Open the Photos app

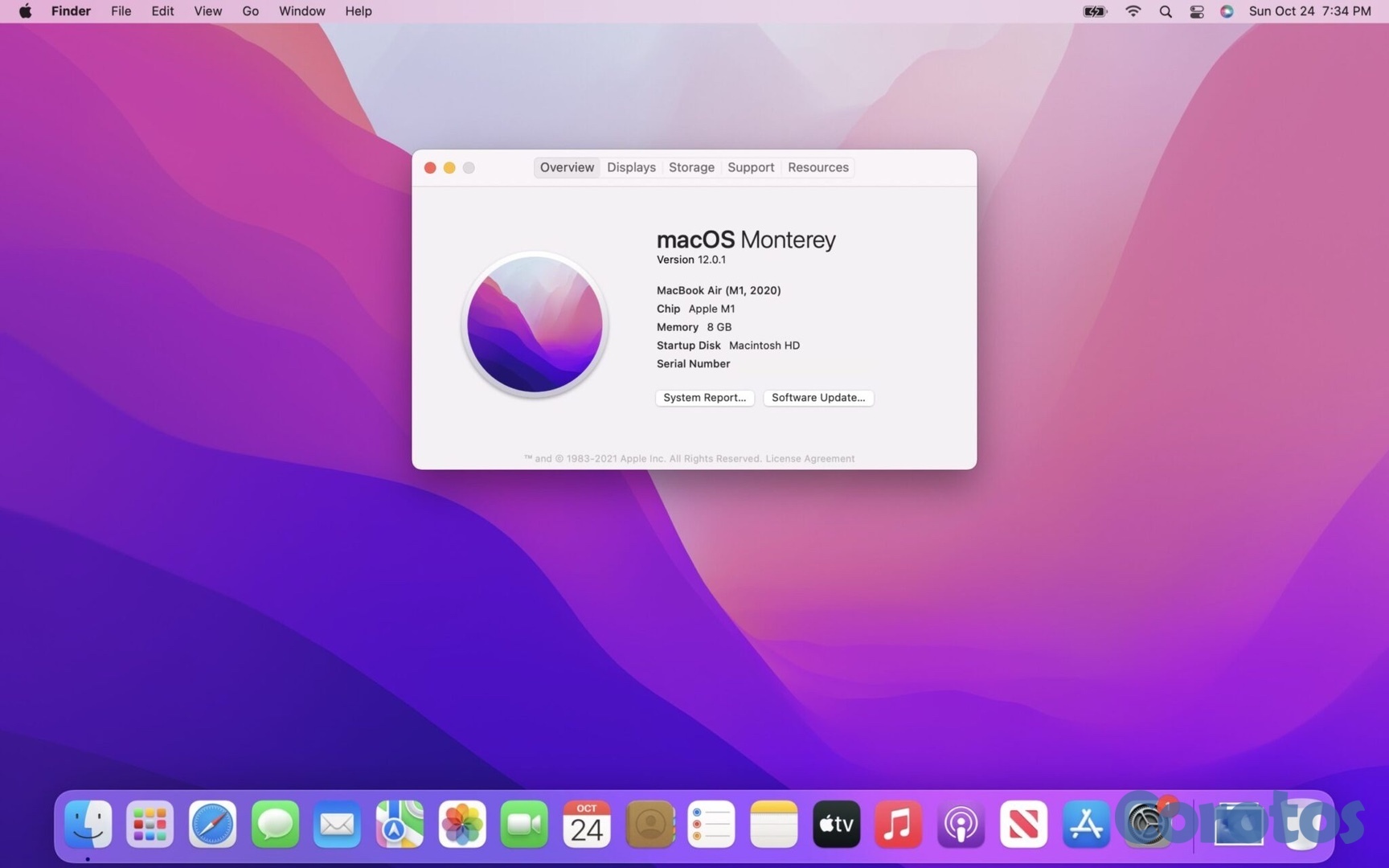click(x=462, y=824)
